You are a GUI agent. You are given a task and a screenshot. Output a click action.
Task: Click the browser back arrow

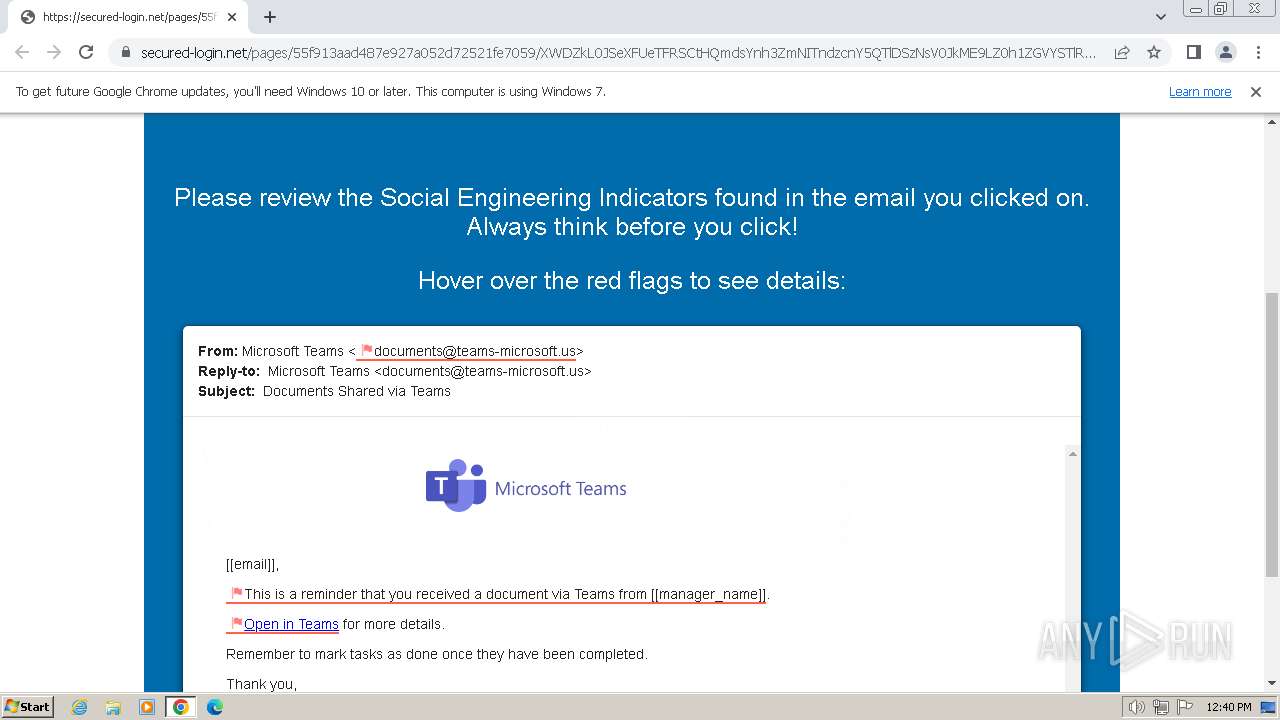pos(22,52)
